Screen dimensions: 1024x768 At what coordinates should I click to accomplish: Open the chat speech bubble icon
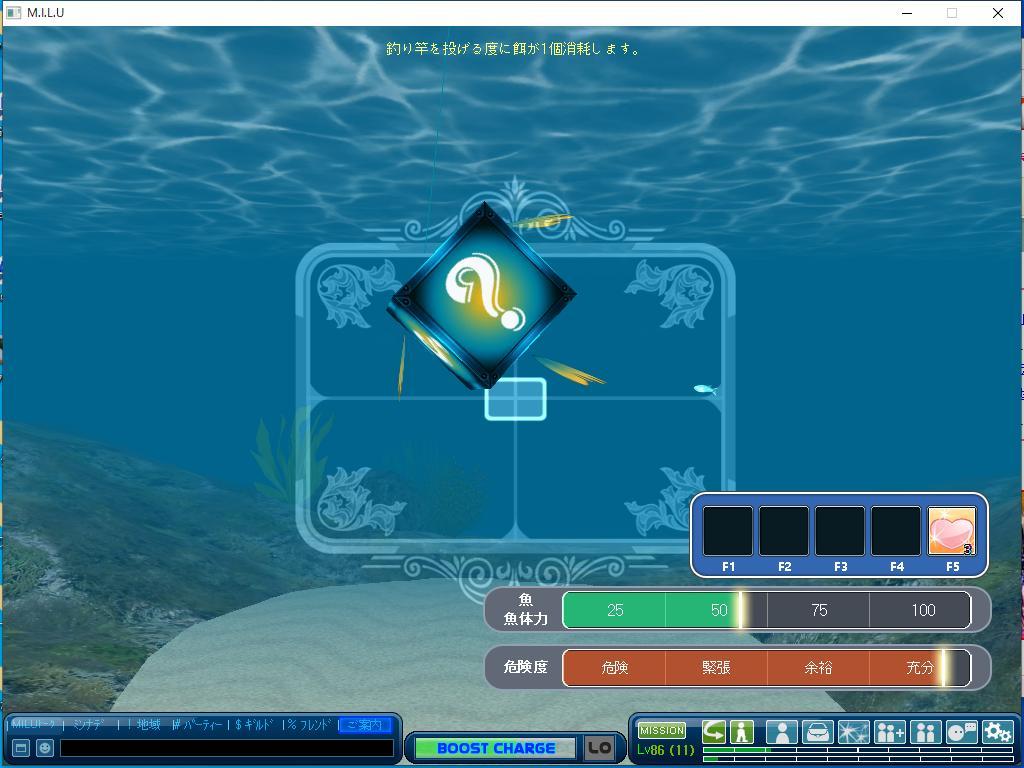961,732
